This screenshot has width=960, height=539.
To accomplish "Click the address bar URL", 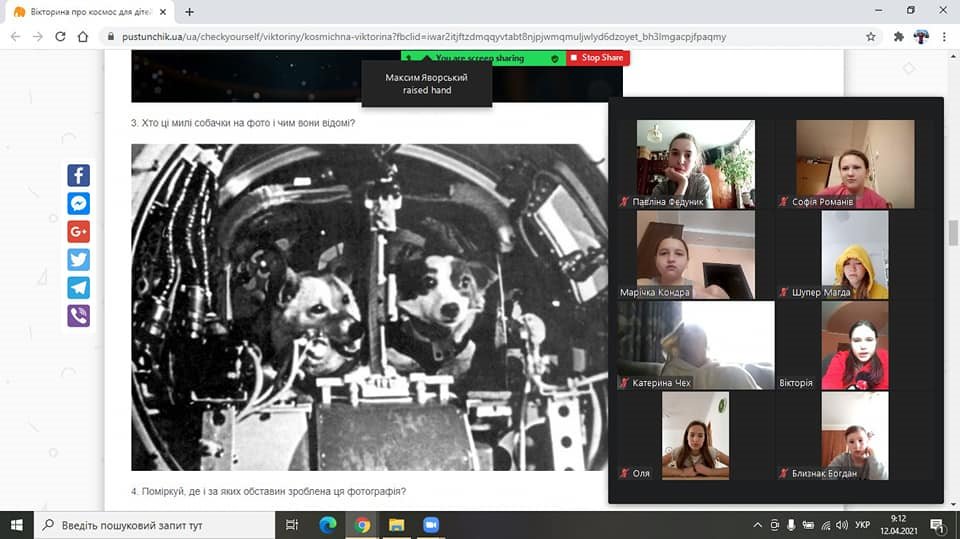I will pos(424,37).
